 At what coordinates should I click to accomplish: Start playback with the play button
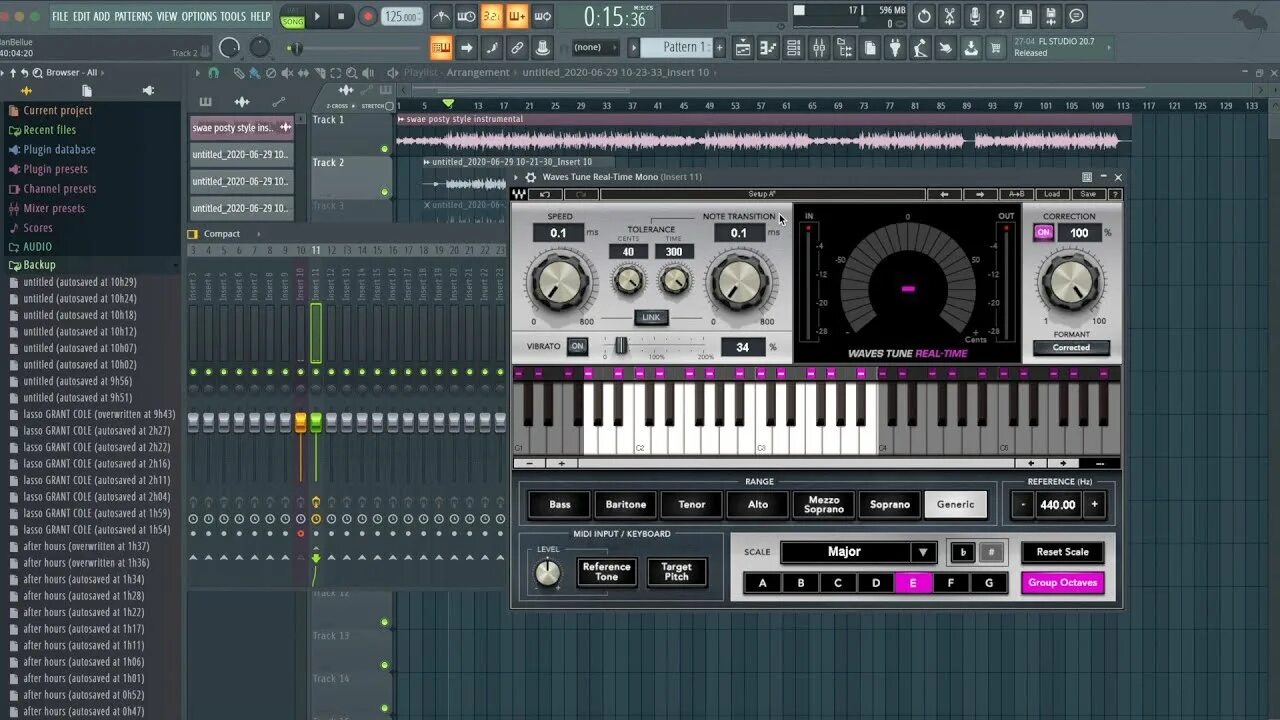(318, 16)
